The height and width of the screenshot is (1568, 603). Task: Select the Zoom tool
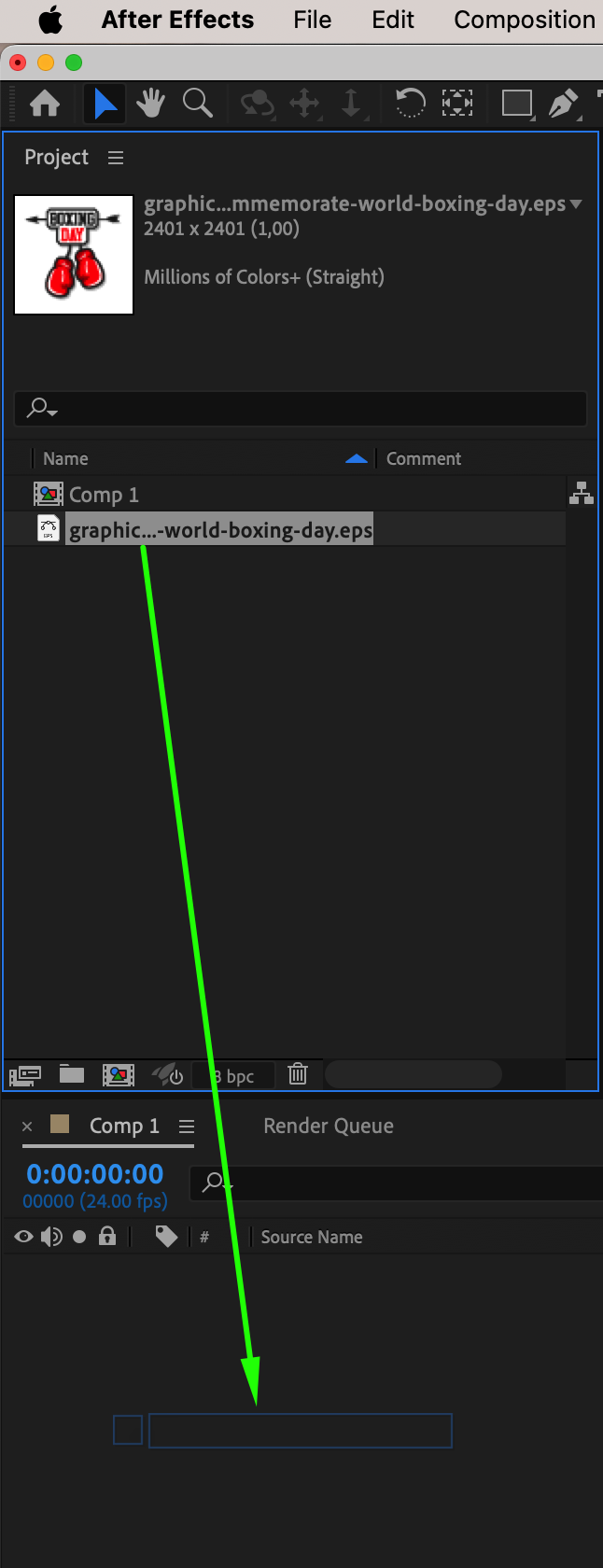point(197,103)
